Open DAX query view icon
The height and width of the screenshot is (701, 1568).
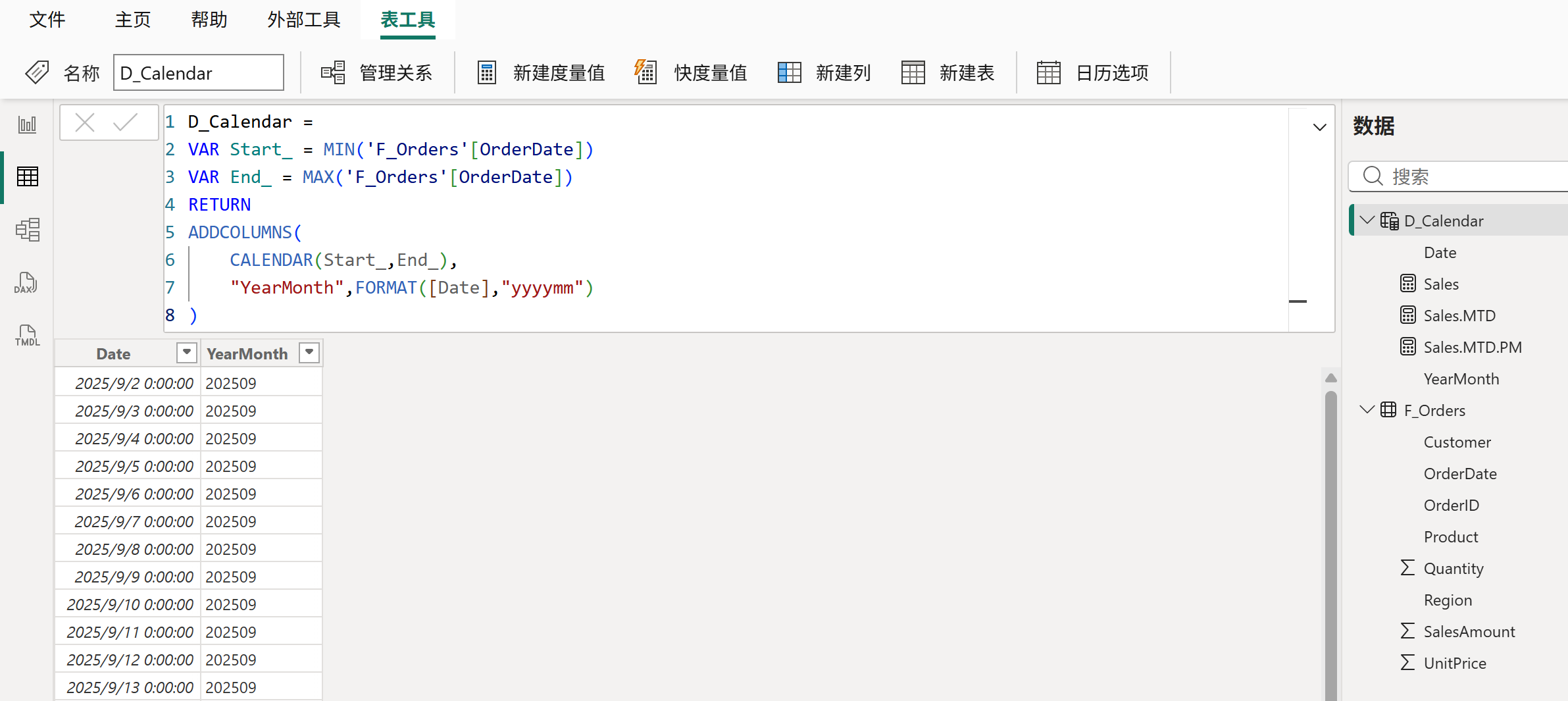[27, 283]
